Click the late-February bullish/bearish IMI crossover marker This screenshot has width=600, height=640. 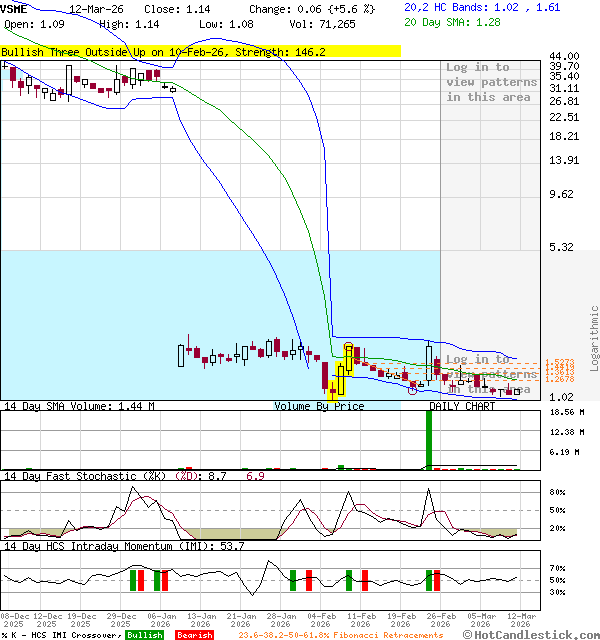pos(433,579)
